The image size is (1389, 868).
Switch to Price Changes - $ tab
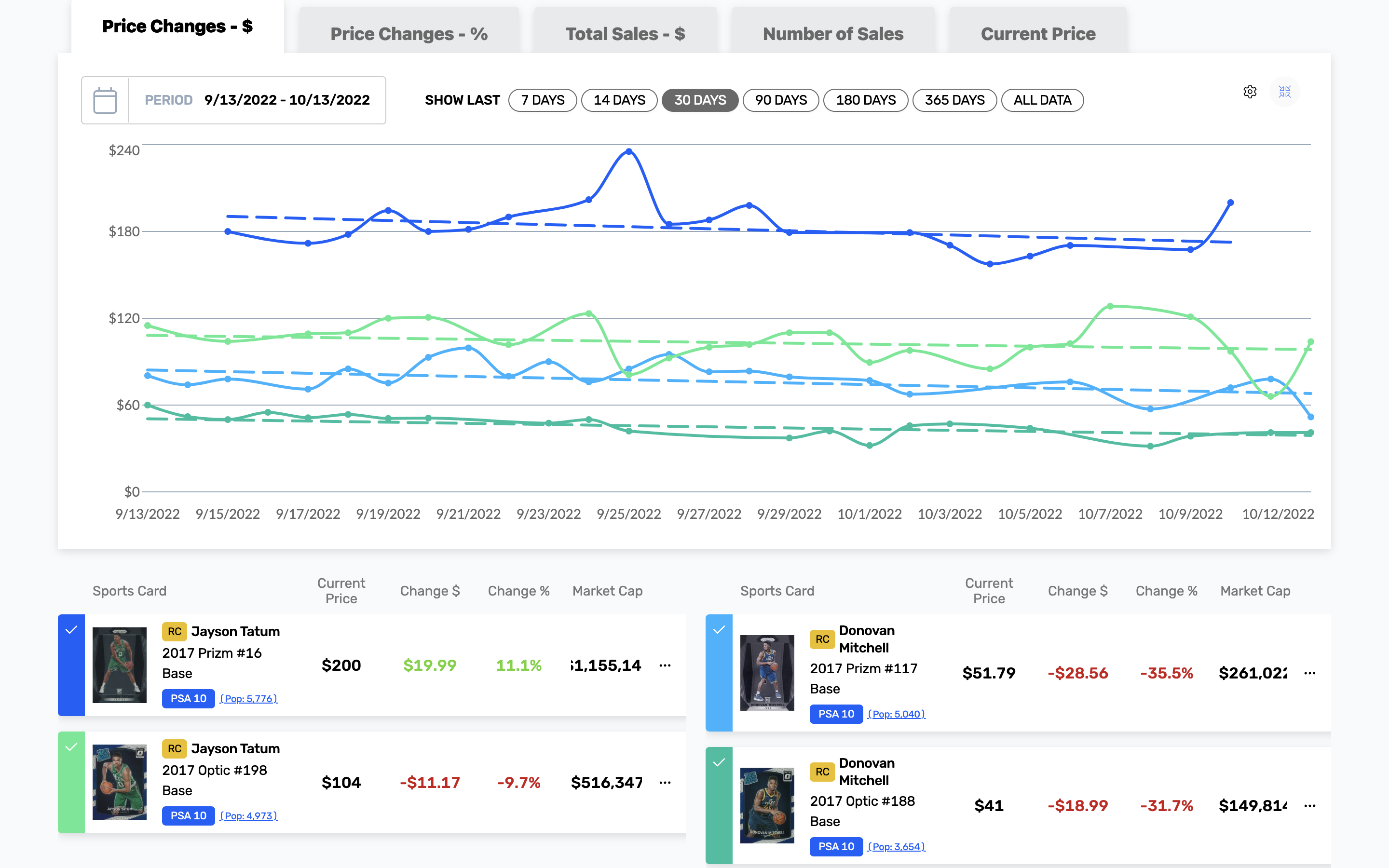pos(177,27)
